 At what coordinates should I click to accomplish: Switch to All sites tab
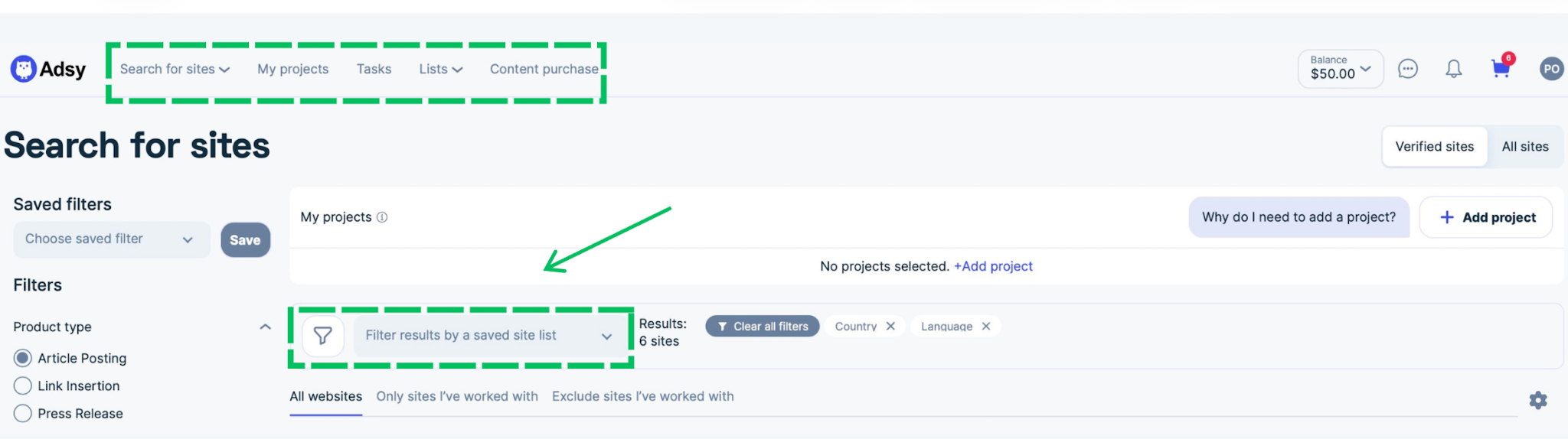[1524, 146]
